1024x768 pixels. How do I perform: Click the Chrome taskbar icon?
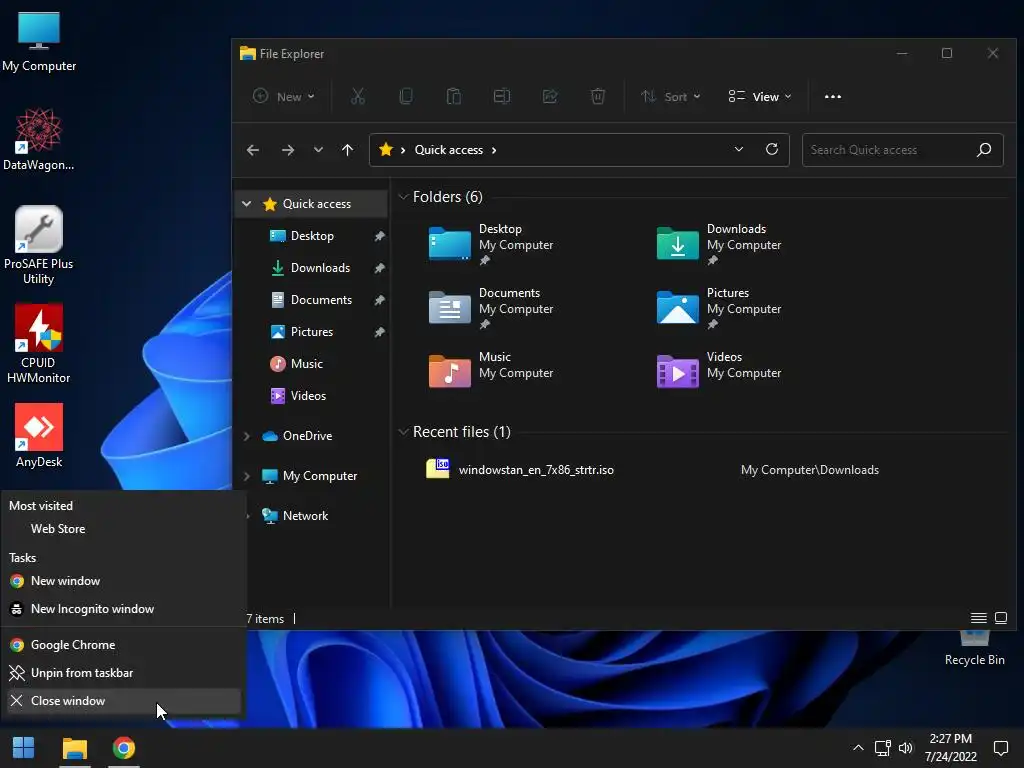click(123, 748)
